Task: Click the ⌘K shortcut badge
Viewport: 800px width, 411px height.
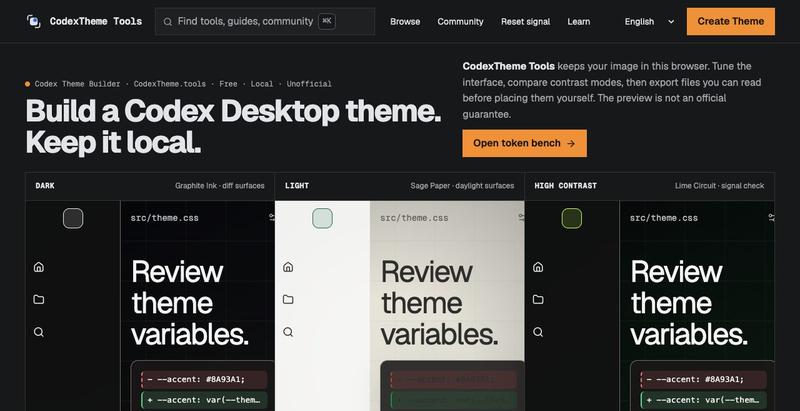Action: coord(327,21)
